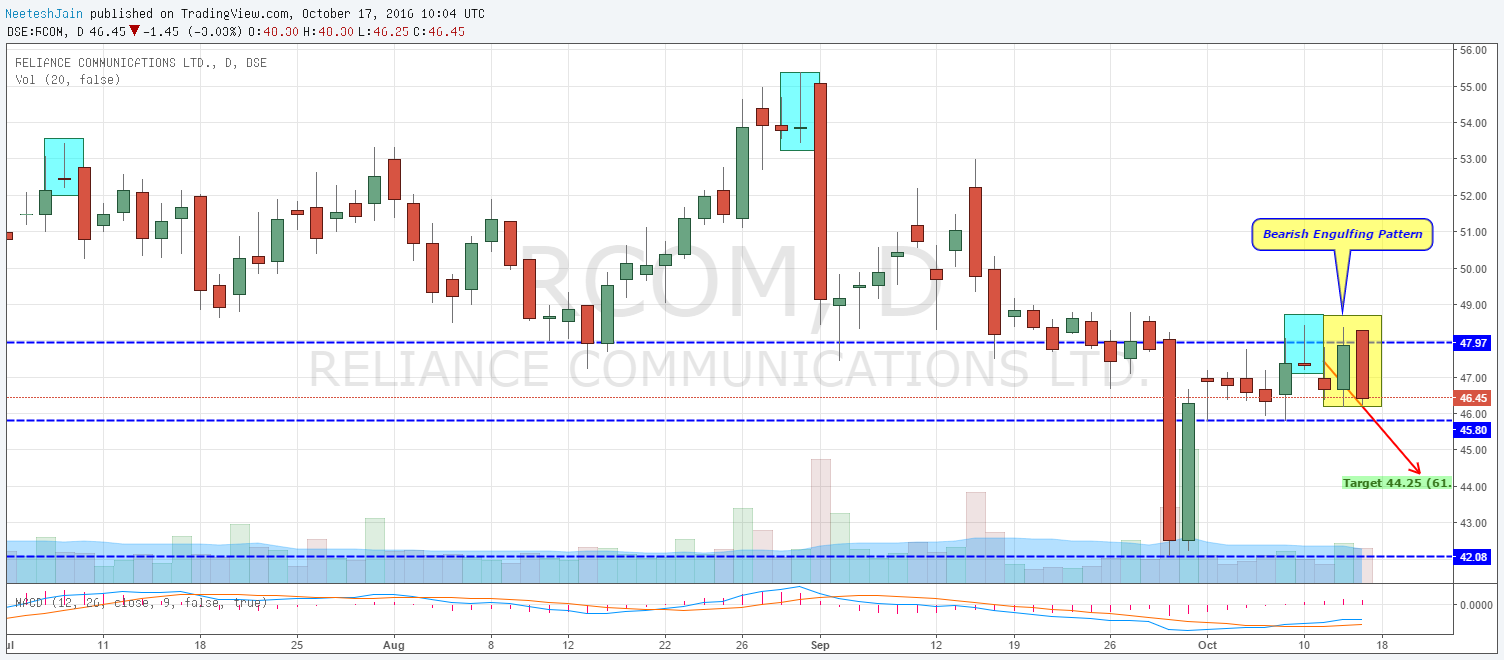The image size is (1504, 660).
Task: Click the 50.00 price axis tick
Action: pos(1474,269)
